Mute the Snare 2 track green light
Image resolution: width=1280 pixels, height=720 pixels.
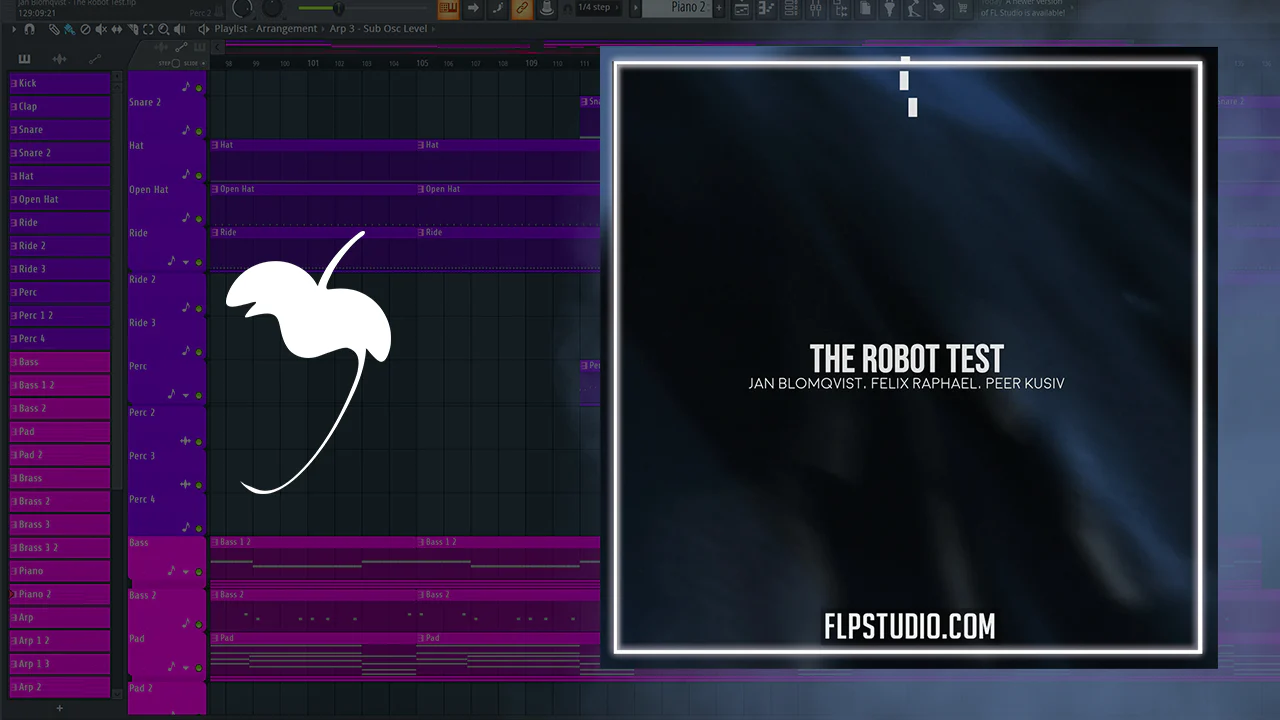(199, 131)
